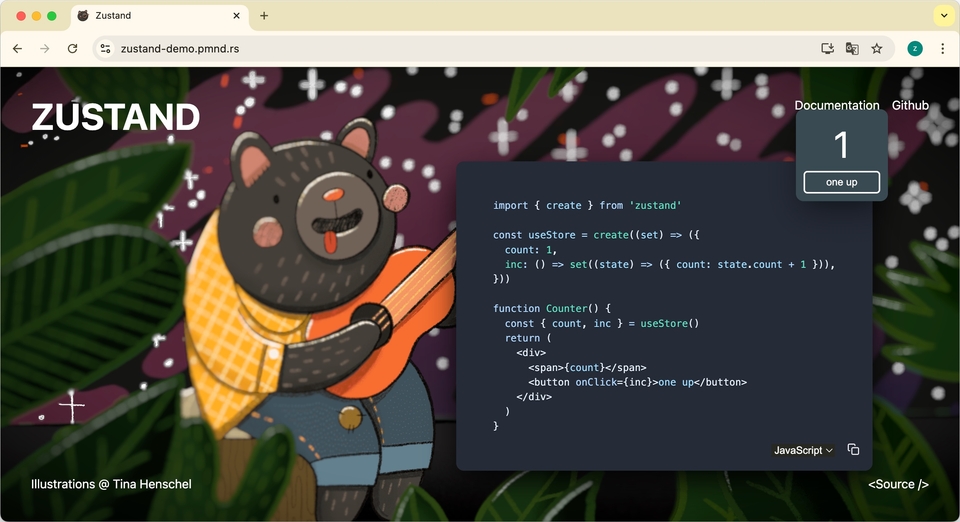Click the const useStore = create line
Viewport: 960px width, 522px height.
point(596,235)
